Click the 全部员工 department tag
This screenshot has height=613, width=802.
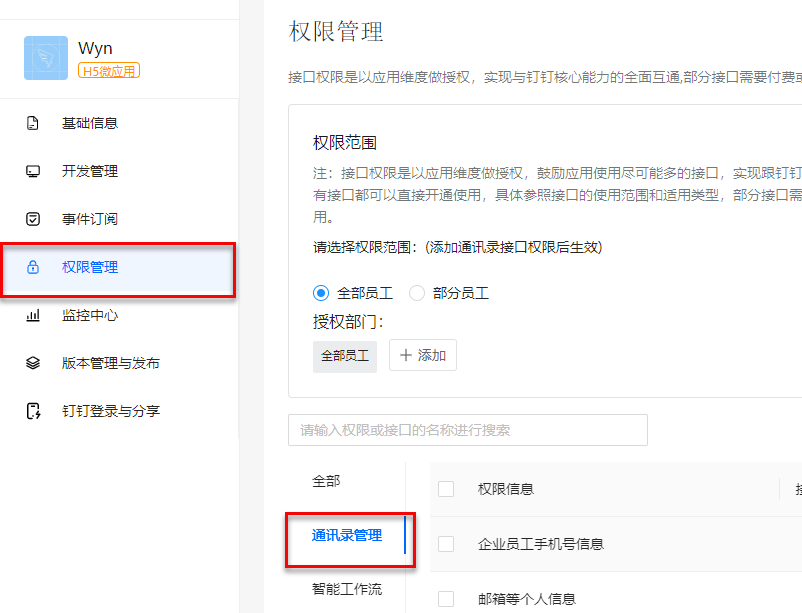coord(345,355)
